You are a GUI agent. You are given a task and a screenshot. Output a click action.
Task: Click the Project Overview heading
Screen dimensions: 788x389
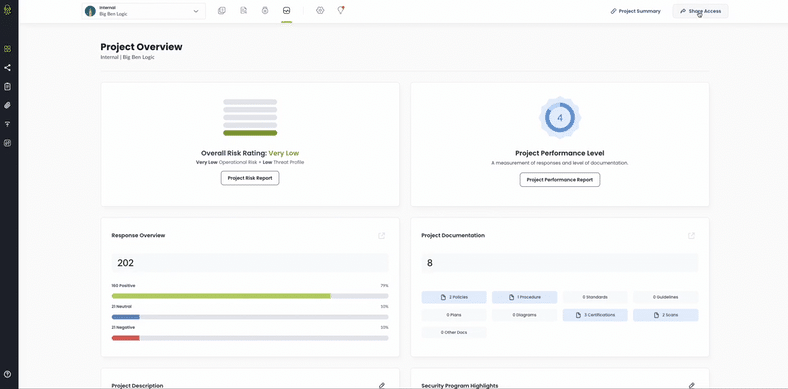point(141,47)
